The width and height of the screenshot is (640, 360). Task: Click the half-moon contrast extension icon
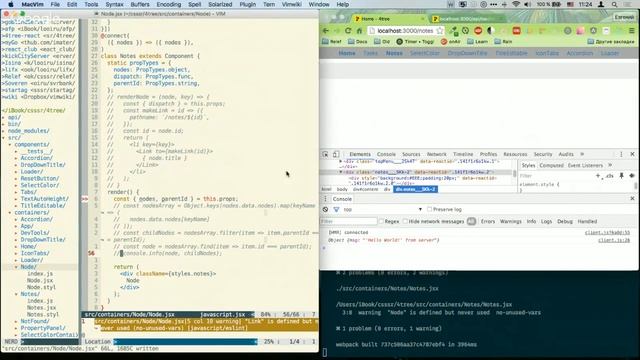491,31
